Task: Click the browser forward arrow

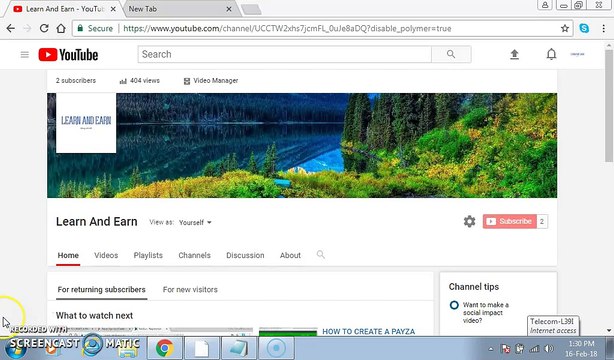Action: point(27,28)
